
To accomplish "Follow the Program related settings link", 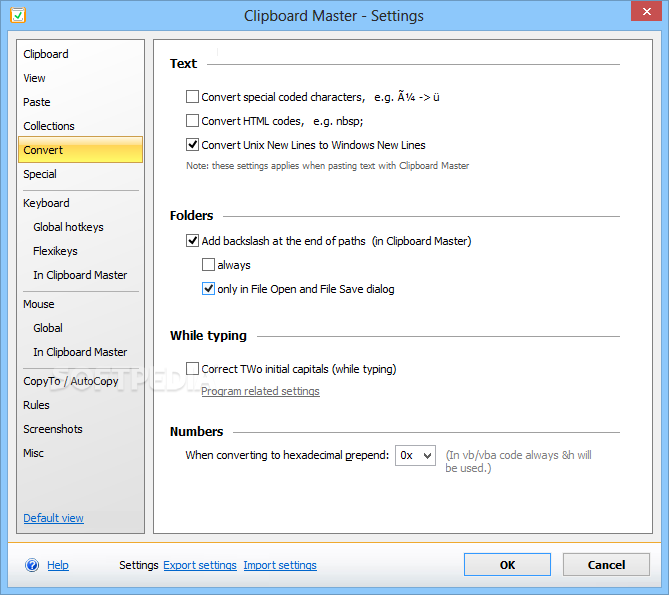I will pos(260,391).
